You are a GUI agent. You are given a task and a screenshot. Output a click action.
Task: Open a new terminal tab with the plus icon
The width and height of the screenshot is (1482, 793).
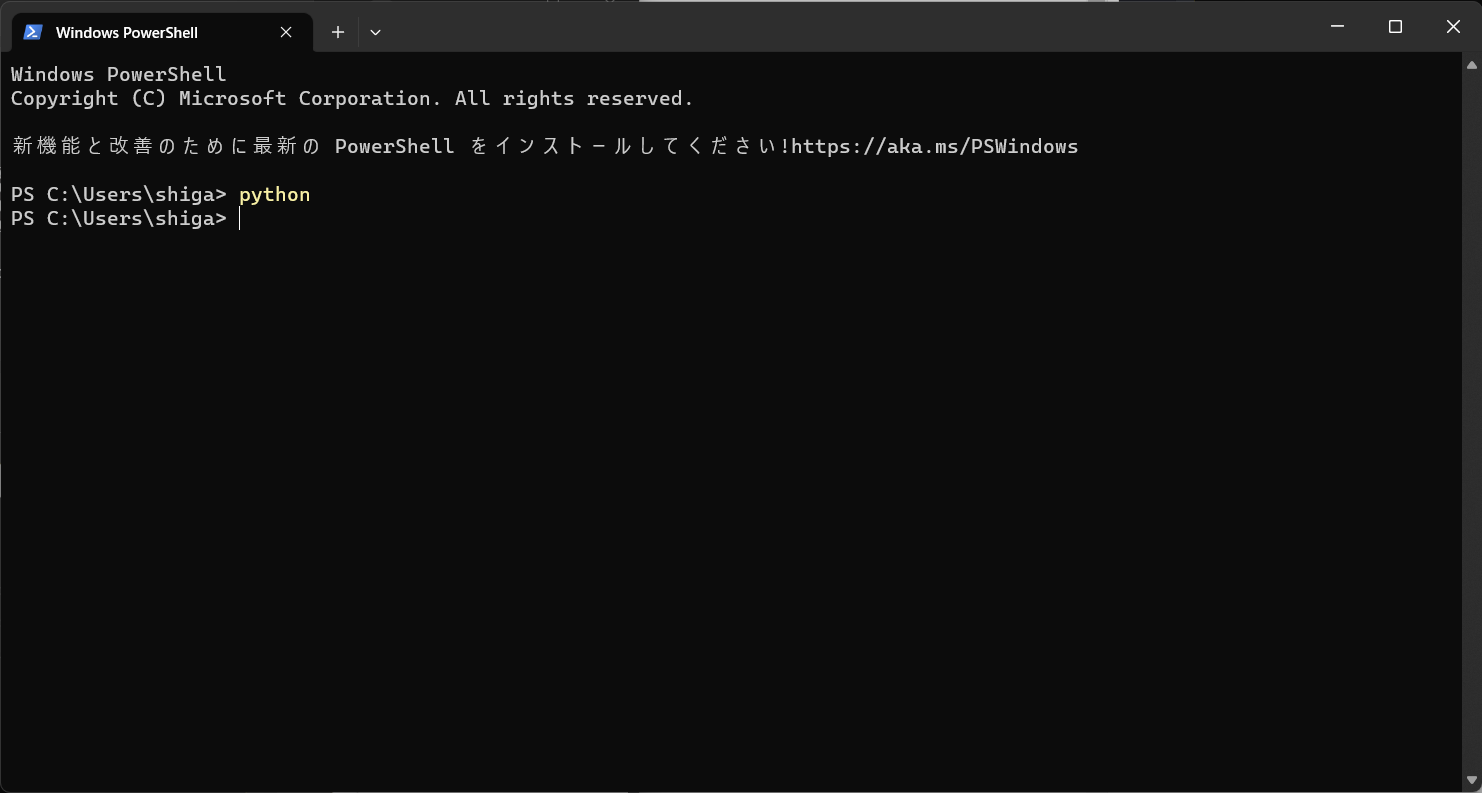pos(337,31)
